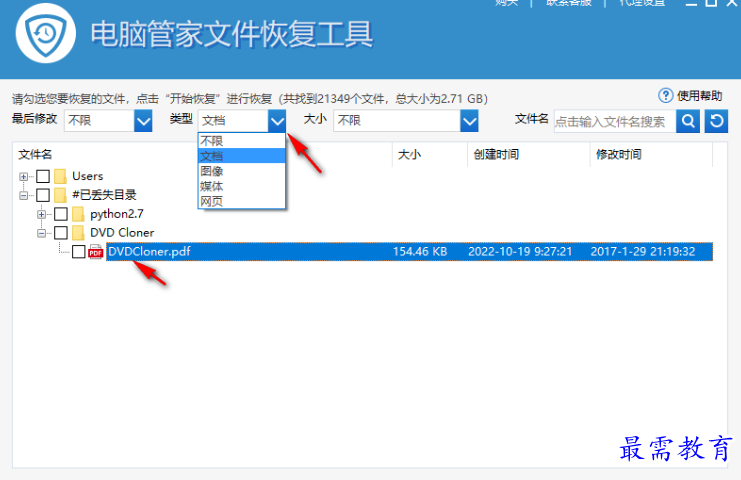The image size is (741, 480).
Task: Check the #已丢失目录 checkbox
Action: pyautogui.click(x=43, y=195)
